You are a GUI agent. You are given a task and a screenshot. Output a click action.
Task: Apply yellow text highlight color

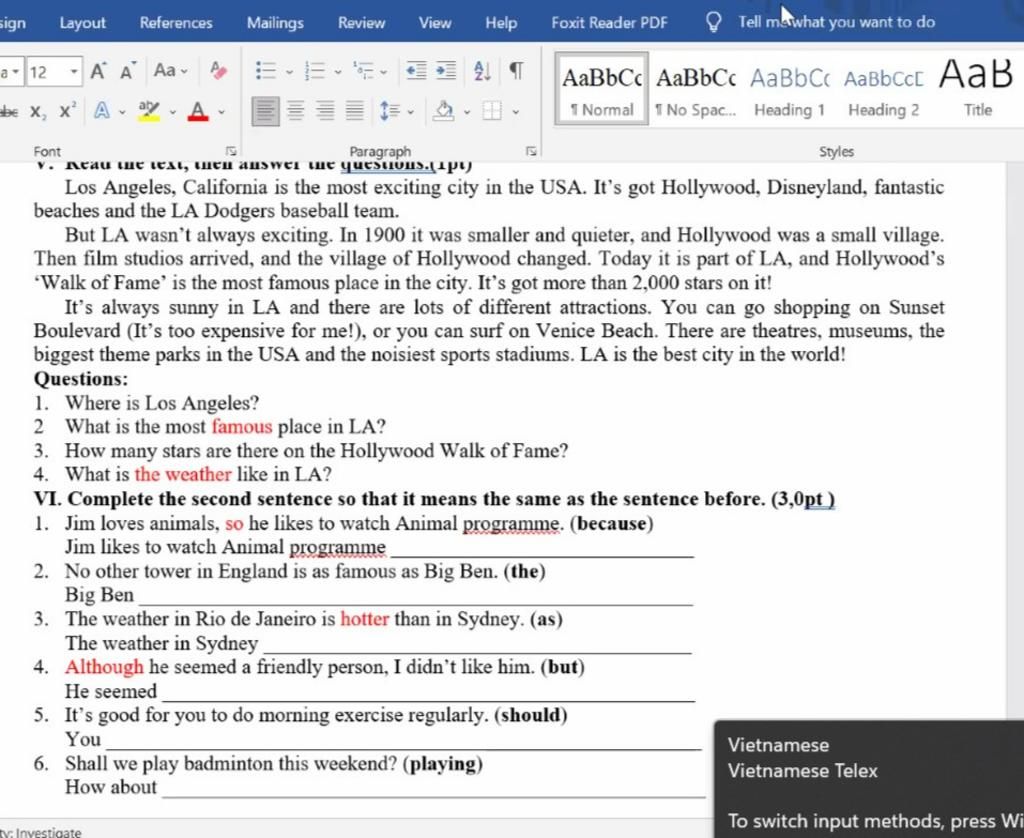[149, 111]
